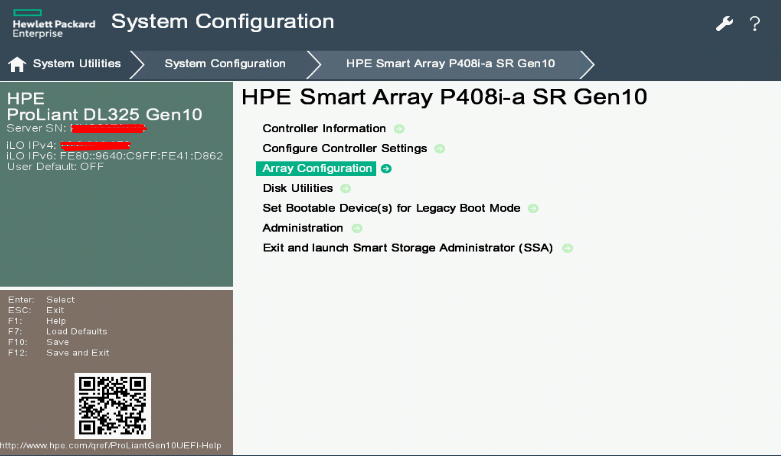The image size is (781, 456).
Task: Click arrow beside Exit and launch SSA
Action: (x=567, y=248)
